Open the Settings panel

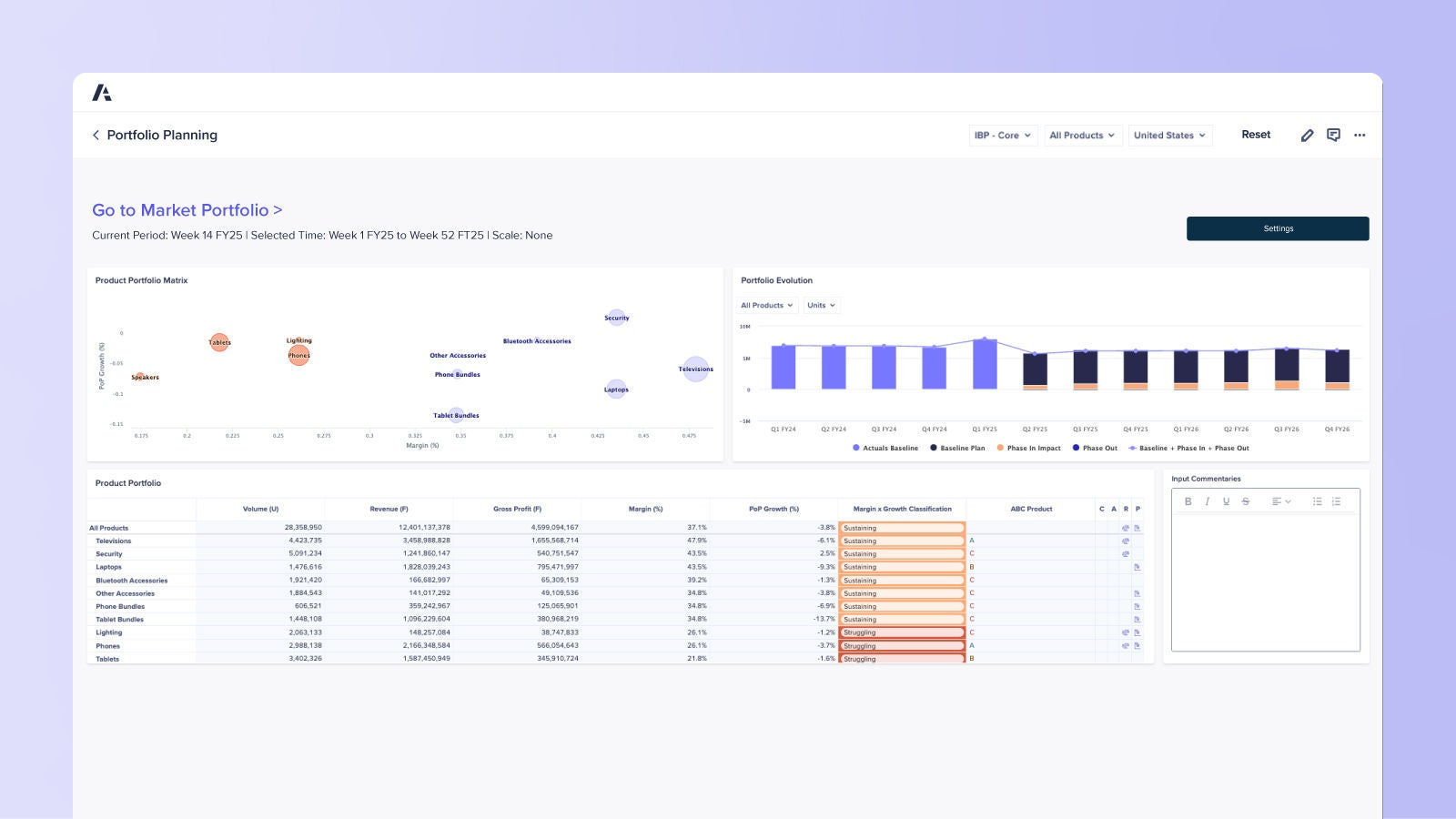point(1278,228)
